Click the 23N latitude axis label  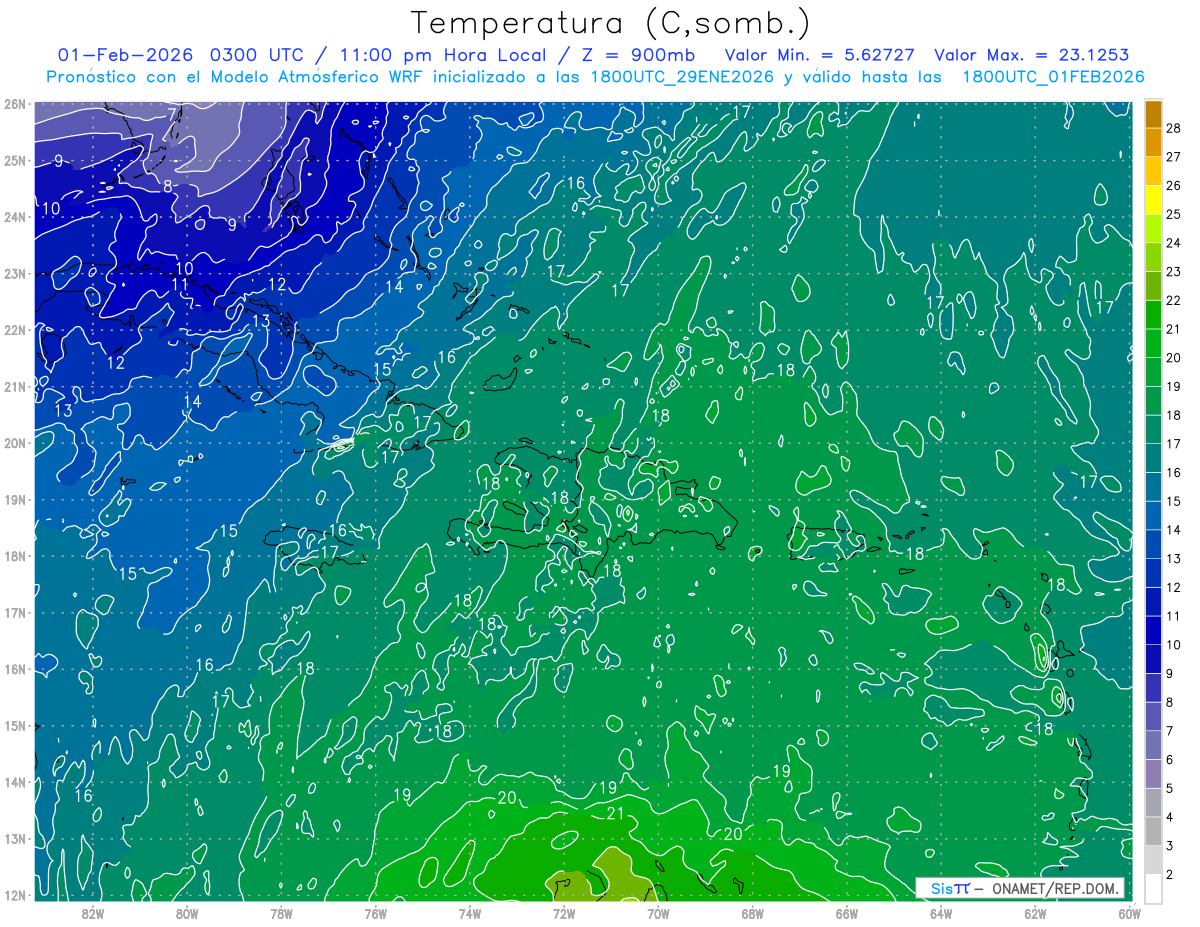14,274
